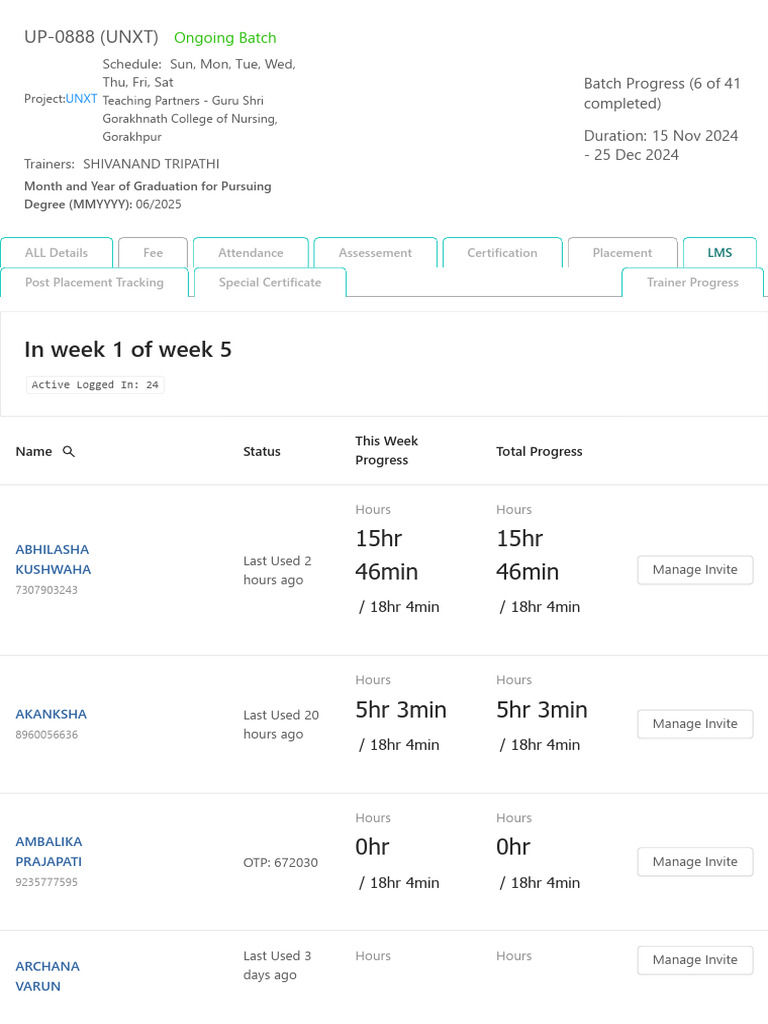This screenshot has height=1024, width=768.
Task: Open Archana Varun's profile link
Action: (47, 976)
